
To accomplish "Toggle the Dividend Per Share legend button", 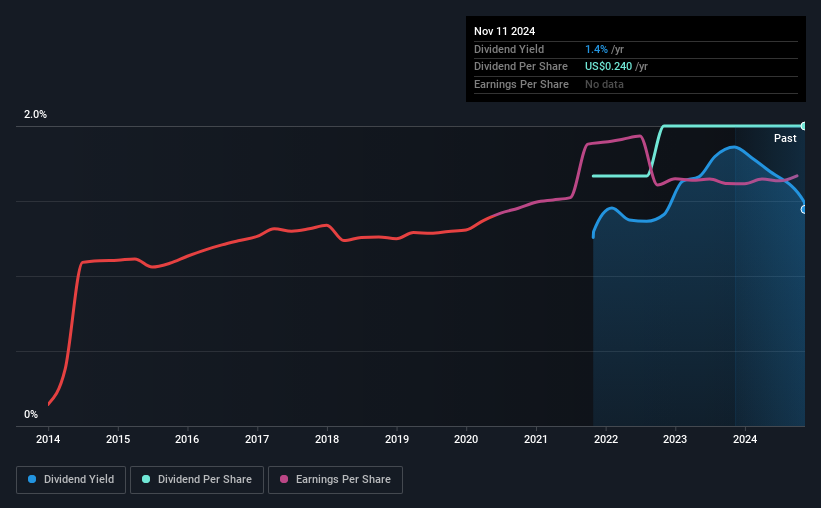I will pyautogui.click(x=197, y=480).
